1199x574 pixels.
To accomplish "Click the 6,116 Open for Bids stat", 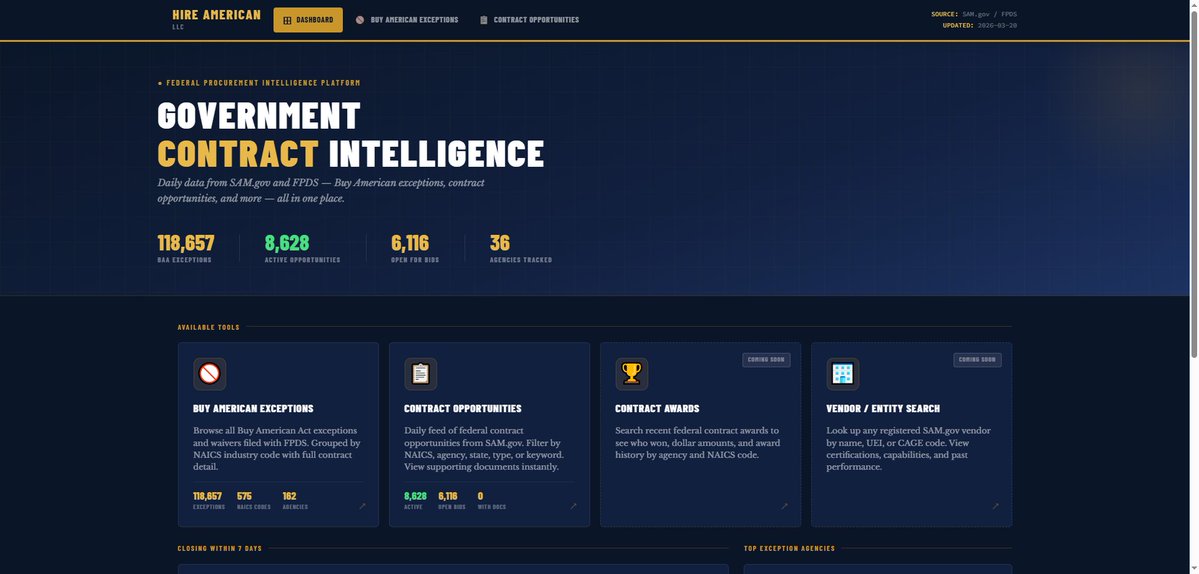I will [414, 248].
